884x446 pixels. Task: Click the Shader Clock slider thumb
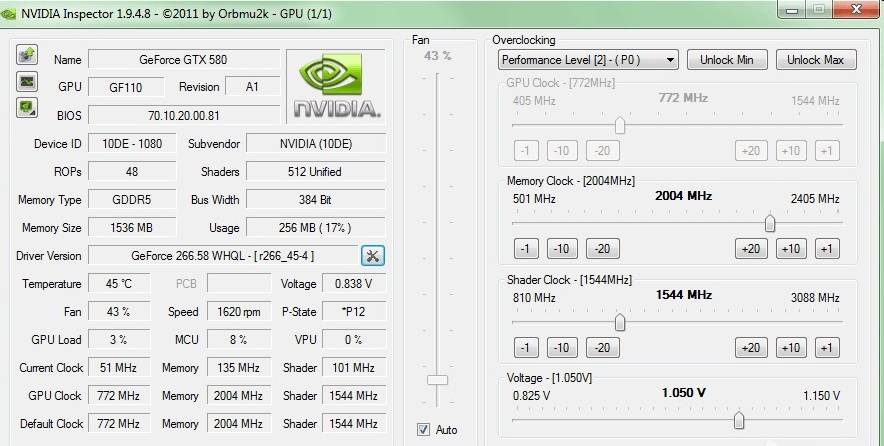coord(620,322)
